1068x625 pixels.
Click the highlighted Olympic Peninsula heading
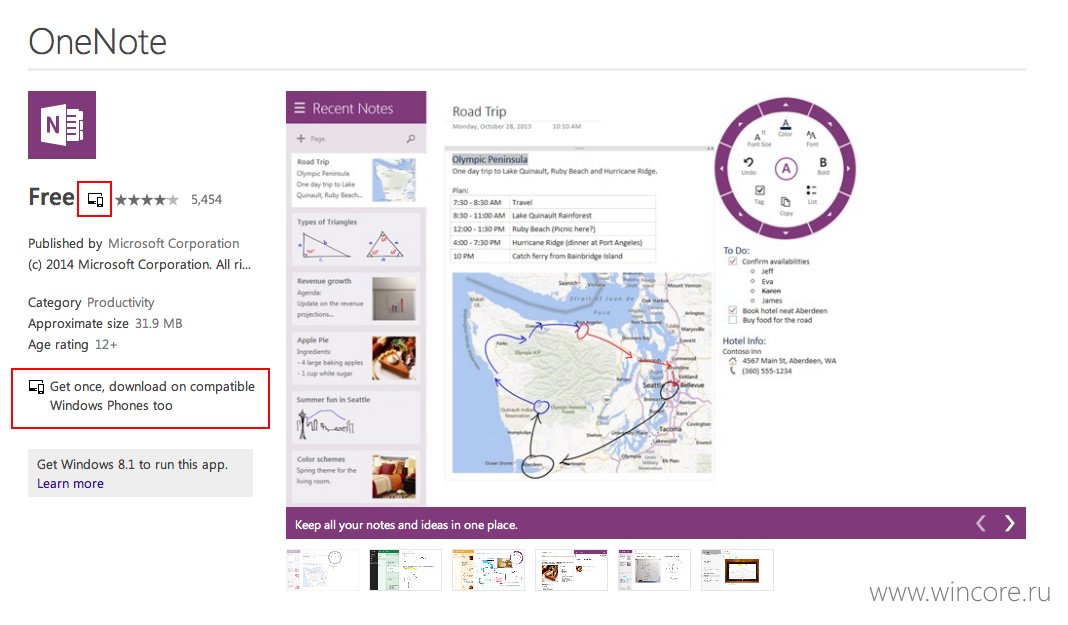[x=490, y=159]
